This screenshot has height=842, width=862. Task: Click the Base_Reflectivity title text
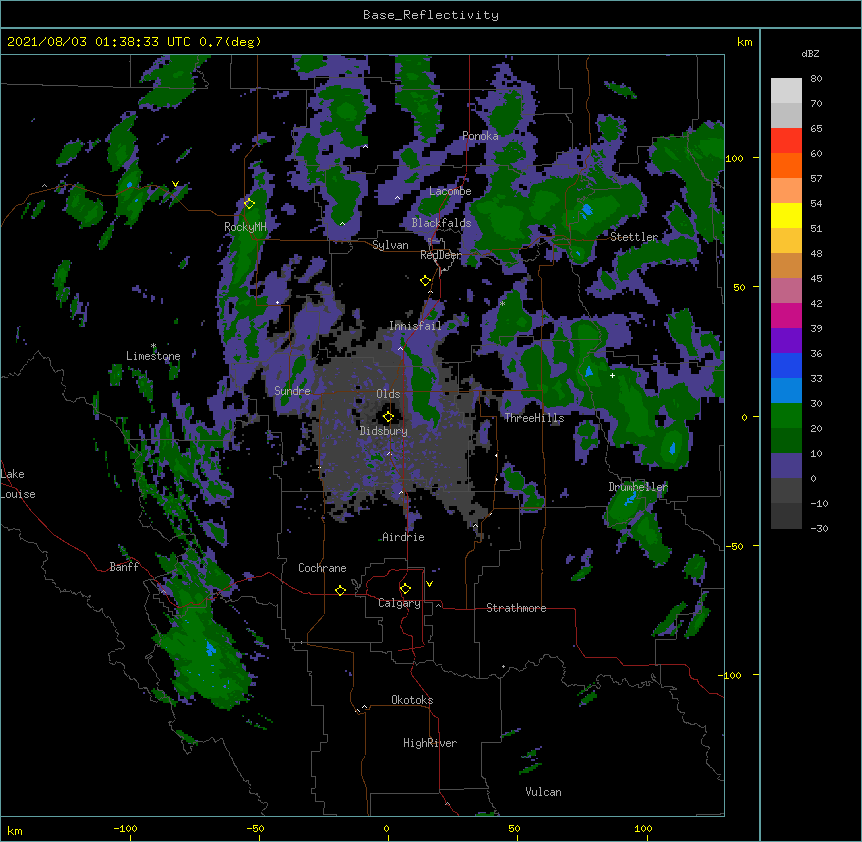pos(431,15)
